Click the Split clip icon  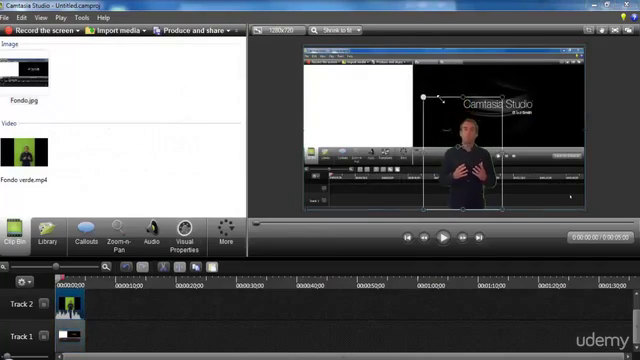pos(180,267)
